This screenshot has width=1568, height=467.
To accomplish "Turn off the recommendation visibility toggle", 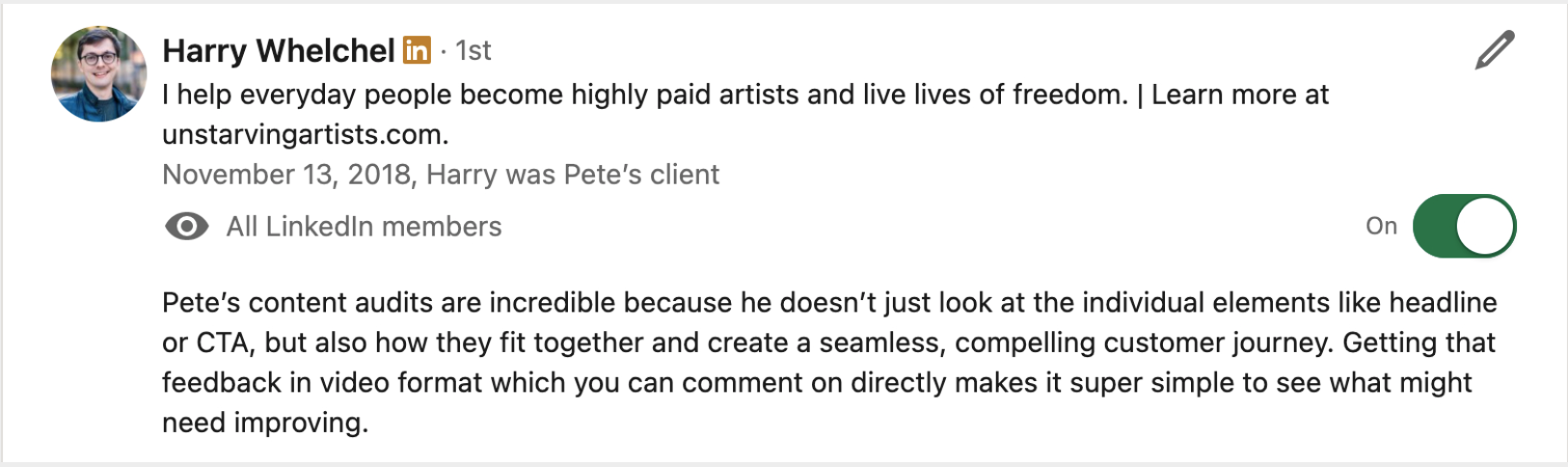I will coord(1463,227).
